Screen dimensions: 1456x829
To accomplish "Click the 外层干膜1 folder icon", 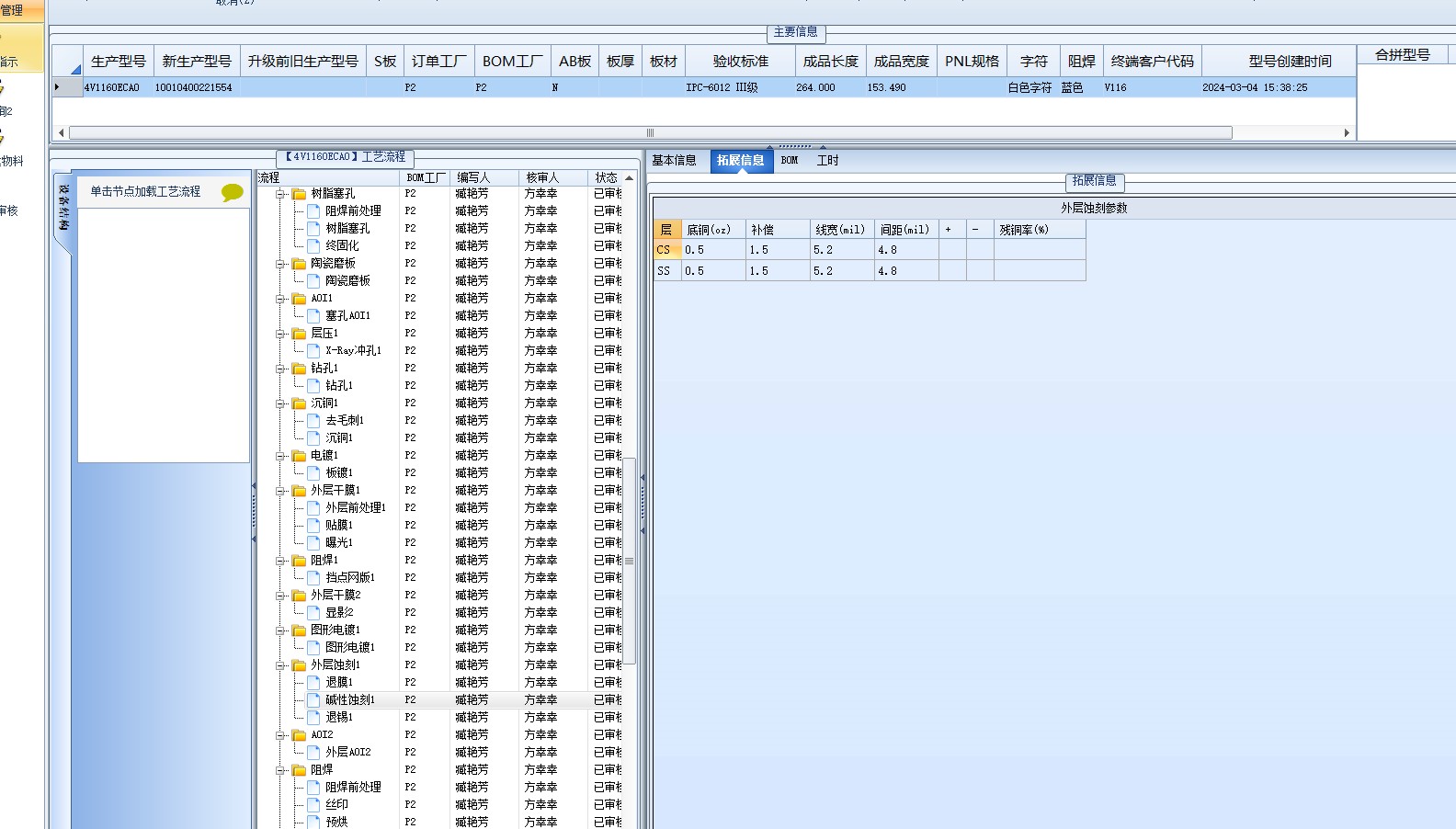I will click(x=299, y=491).
